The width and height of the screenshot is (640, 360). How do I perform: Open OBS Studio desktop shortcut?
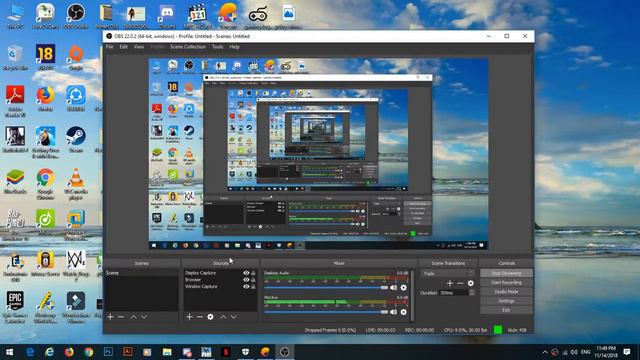coord(76,16)
